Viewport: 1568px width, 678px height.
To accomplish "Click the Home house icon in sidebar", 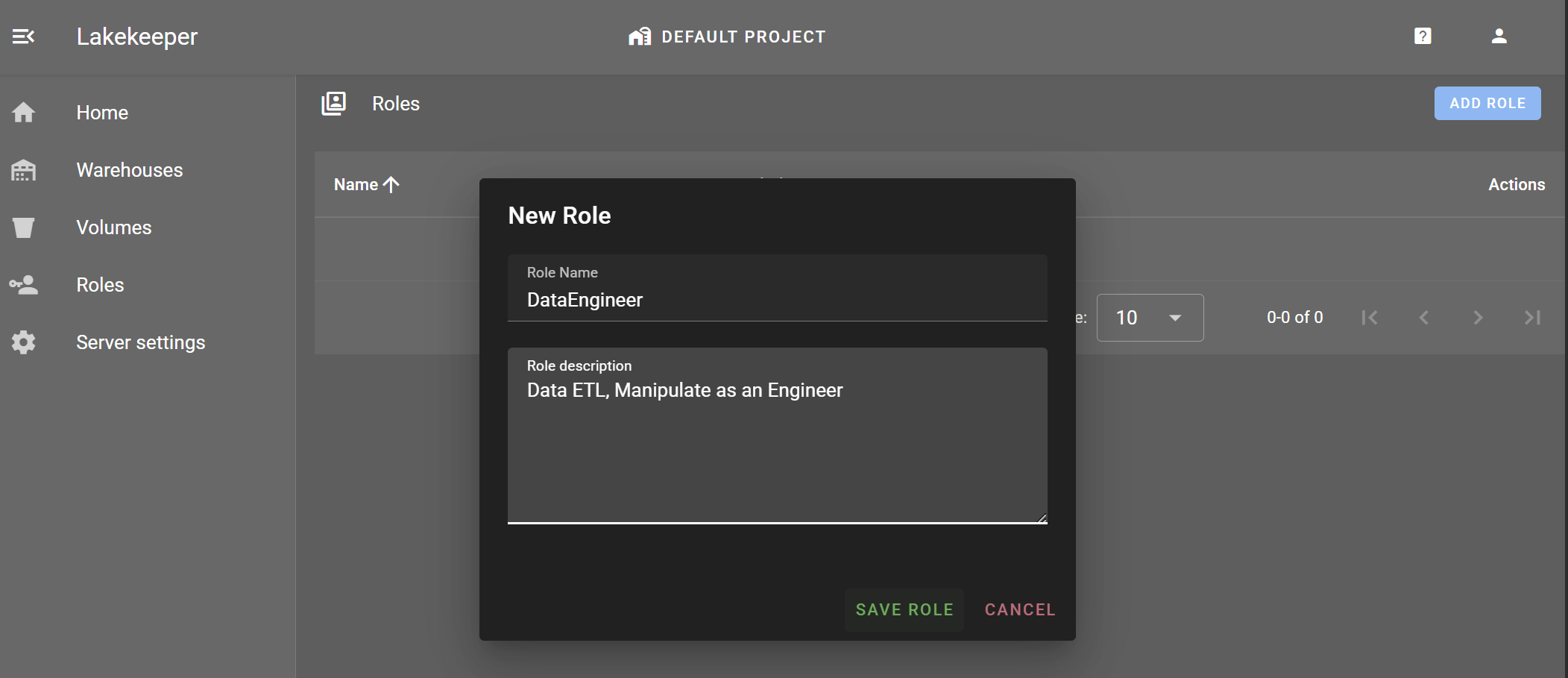I will click(x=23, y=113).
